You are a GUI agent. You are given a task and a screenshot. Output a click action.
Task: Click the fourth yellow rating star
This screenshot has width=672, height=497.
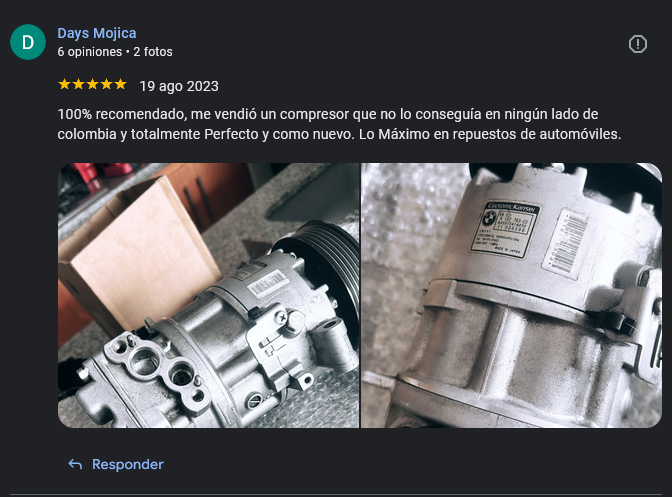[x=107, y=84]
